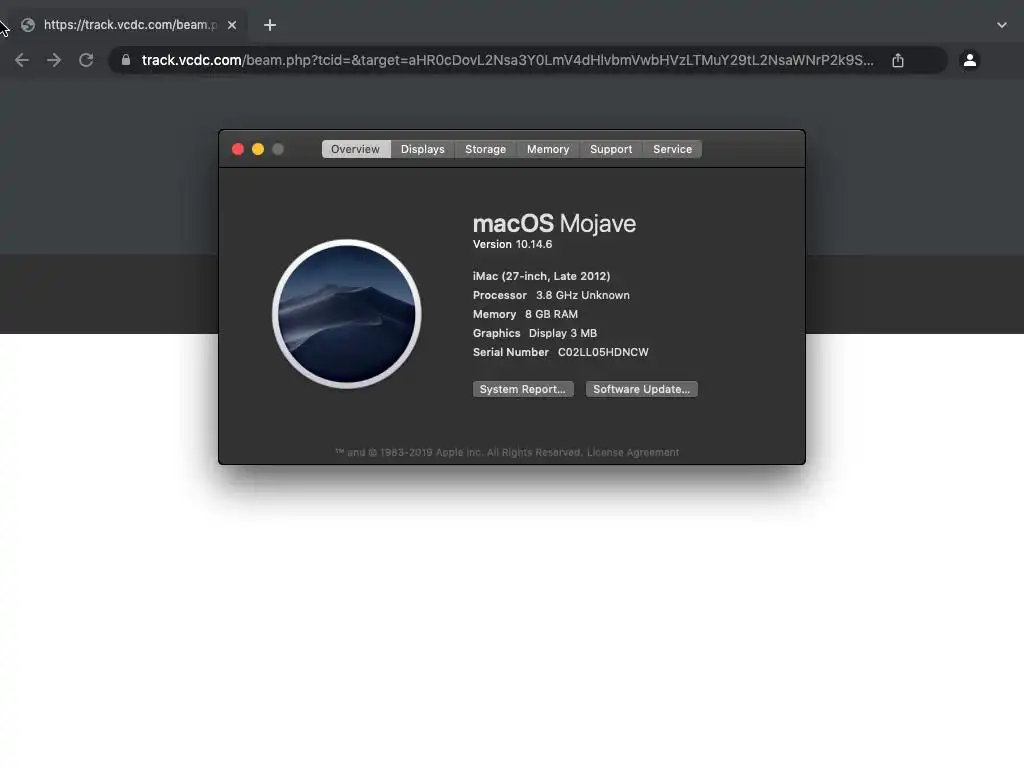Click the yellow minimize window button
This screenshot has height=768, width=1024.
pos(258,149)
